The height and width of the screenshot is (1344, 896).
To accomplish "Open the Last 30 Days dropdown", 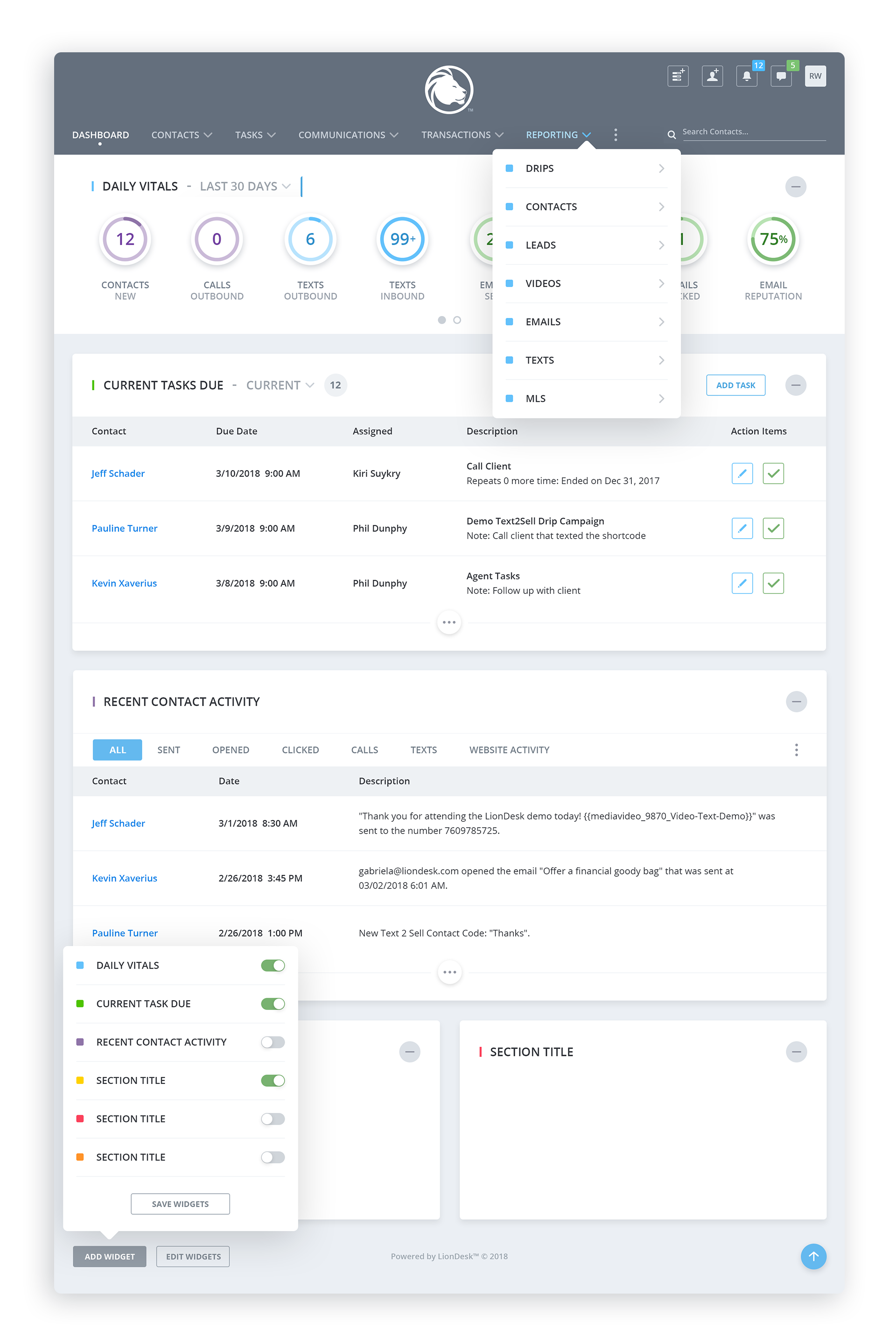I will (245, 186).
